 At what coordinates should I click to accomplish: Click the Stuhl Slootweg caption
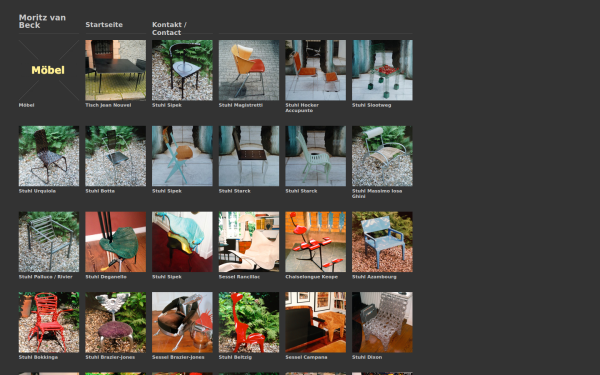[x=372, y=105]
